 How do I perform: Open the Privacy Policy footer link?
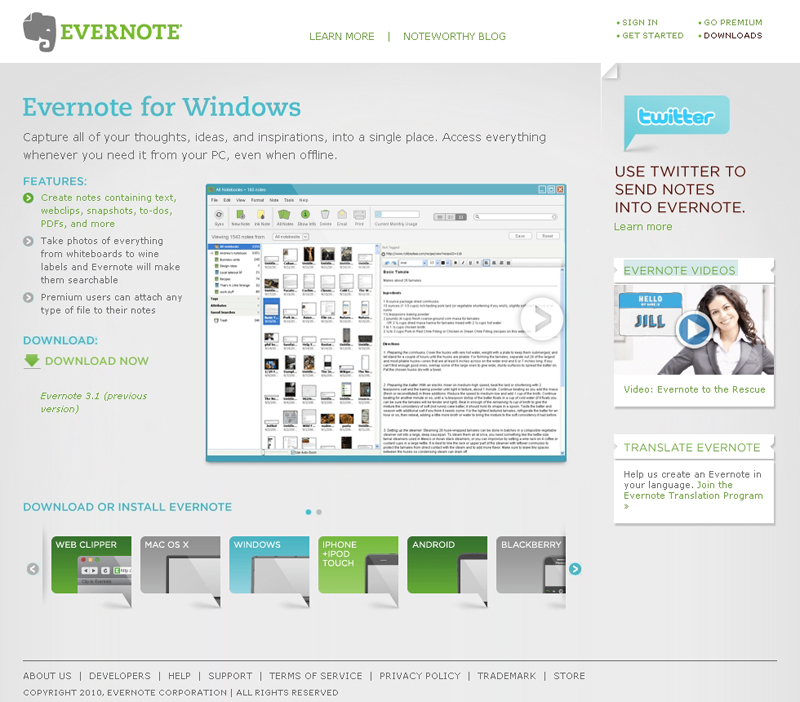419,675
